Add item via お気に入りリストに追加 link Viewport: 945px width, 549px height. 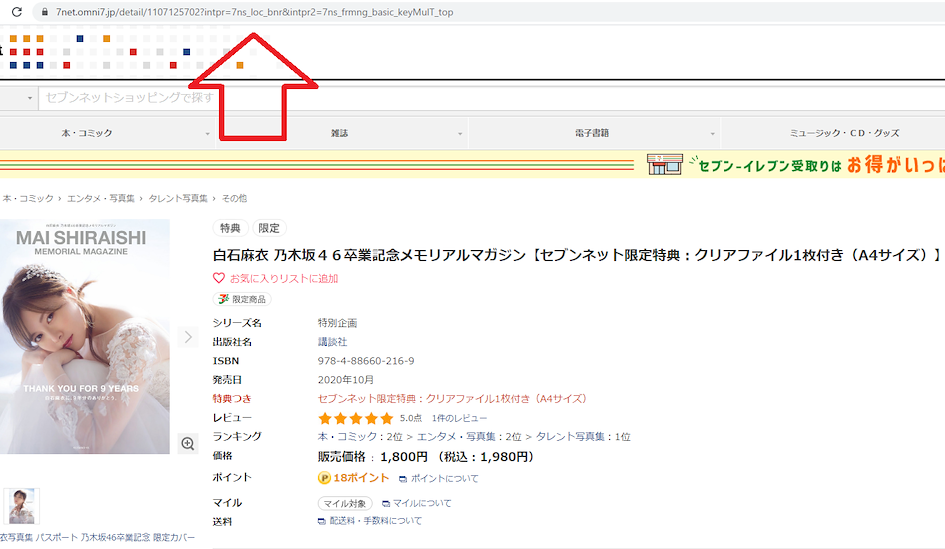point(284,278)
